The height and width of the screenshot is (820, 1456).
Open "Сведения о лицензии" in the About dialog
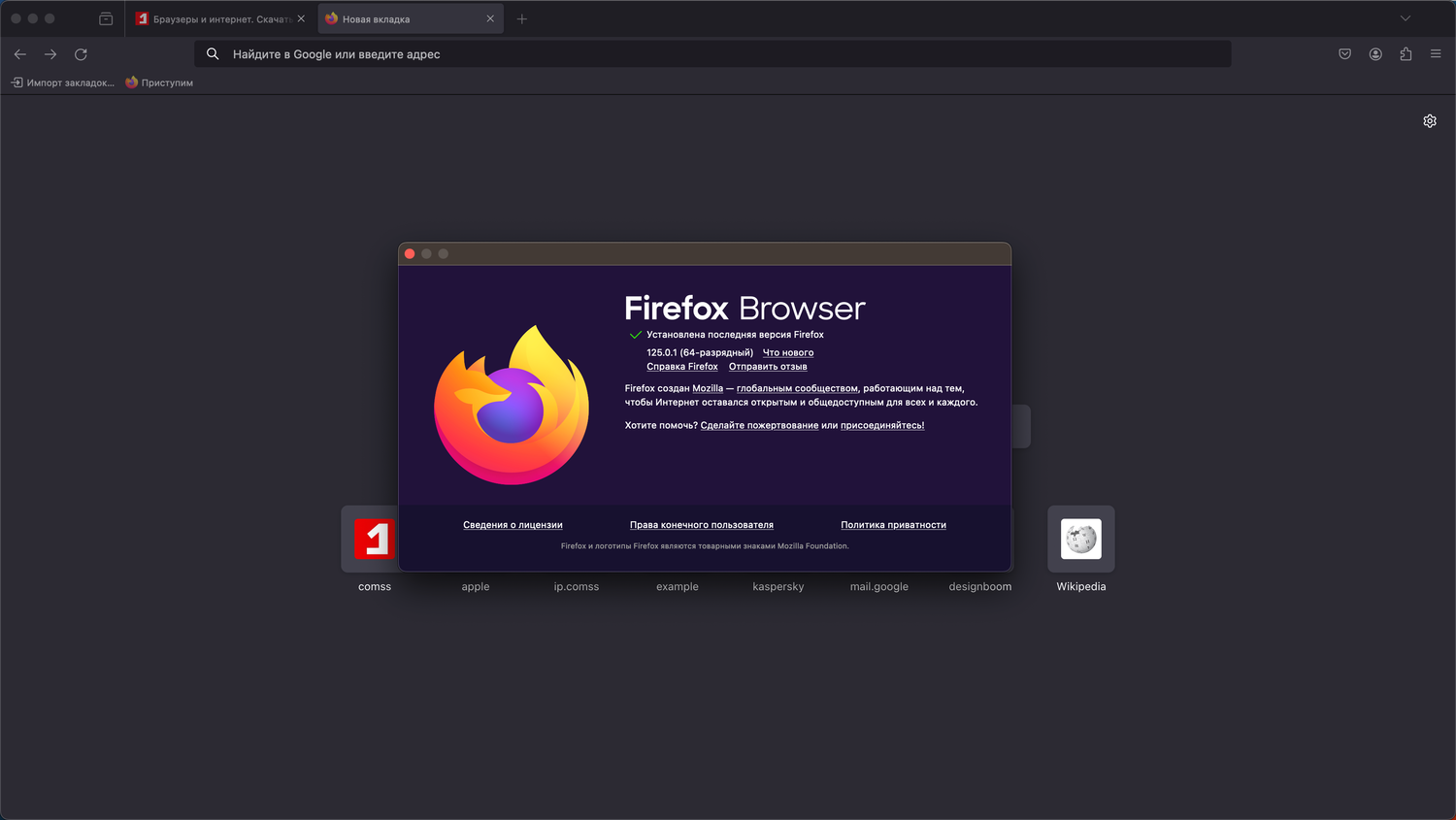pyautogui.click(x=513, y=525)
